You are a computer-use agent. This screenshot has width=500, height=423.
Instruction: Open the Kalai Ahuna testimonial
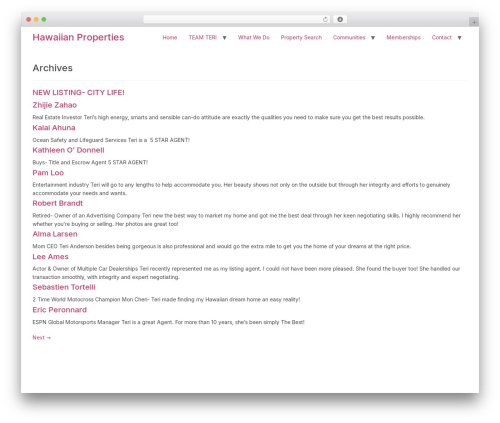(x=54, y=128)
